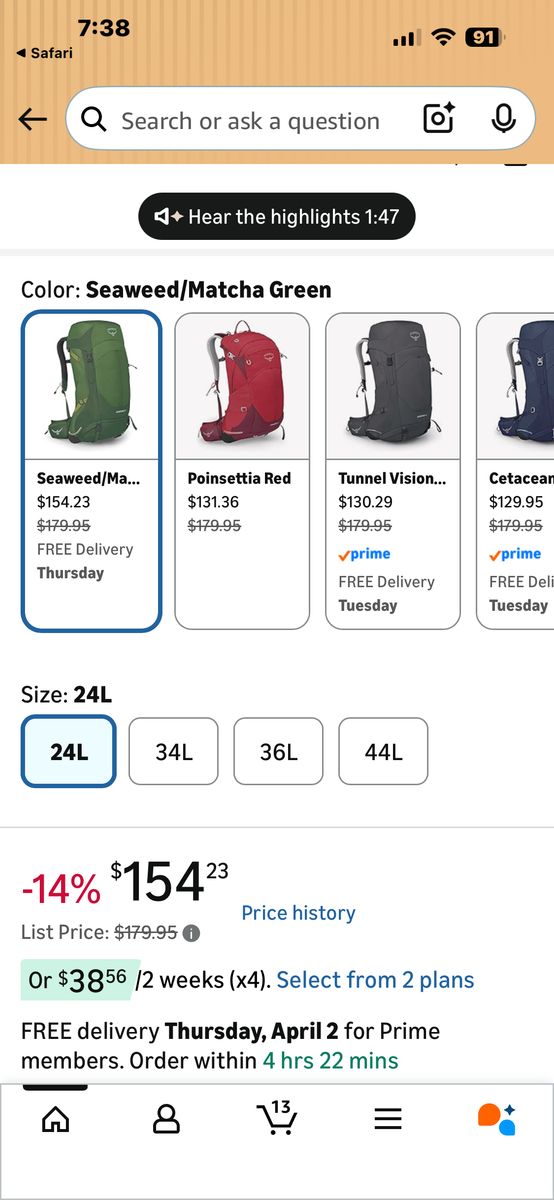Open the hamburger menu icon
The height and width of the screenshot is (1200, 554).
tap(388, 1119)
